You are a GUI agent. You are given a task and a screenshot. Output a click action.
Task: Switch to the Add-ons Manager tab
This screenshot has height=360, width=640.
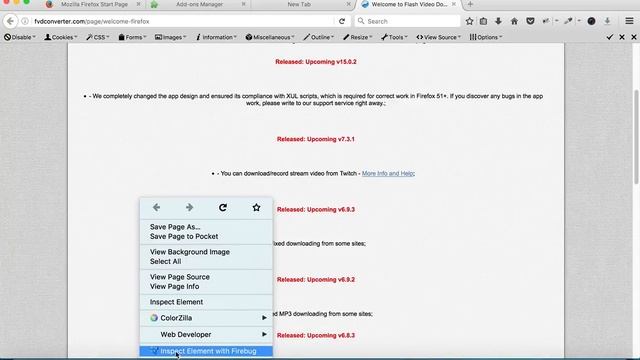click(199, 4)
